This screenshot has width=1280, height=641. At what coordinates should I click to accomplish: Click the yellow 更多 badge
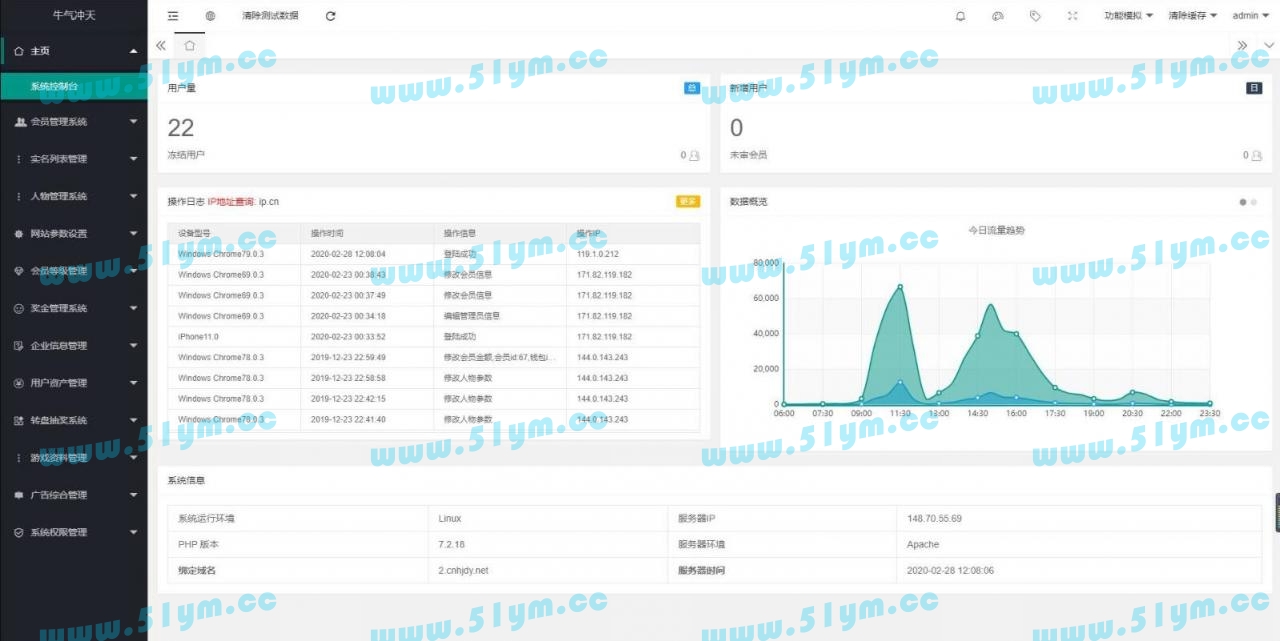(x=688, y=201)
